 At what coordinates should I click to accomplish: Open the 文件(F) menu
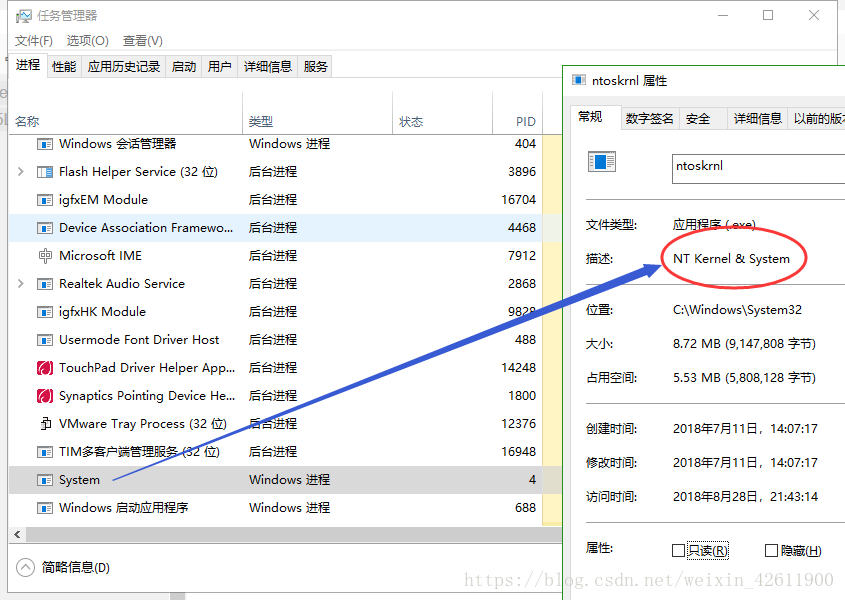pyautogui.click(x=33, y=41)
